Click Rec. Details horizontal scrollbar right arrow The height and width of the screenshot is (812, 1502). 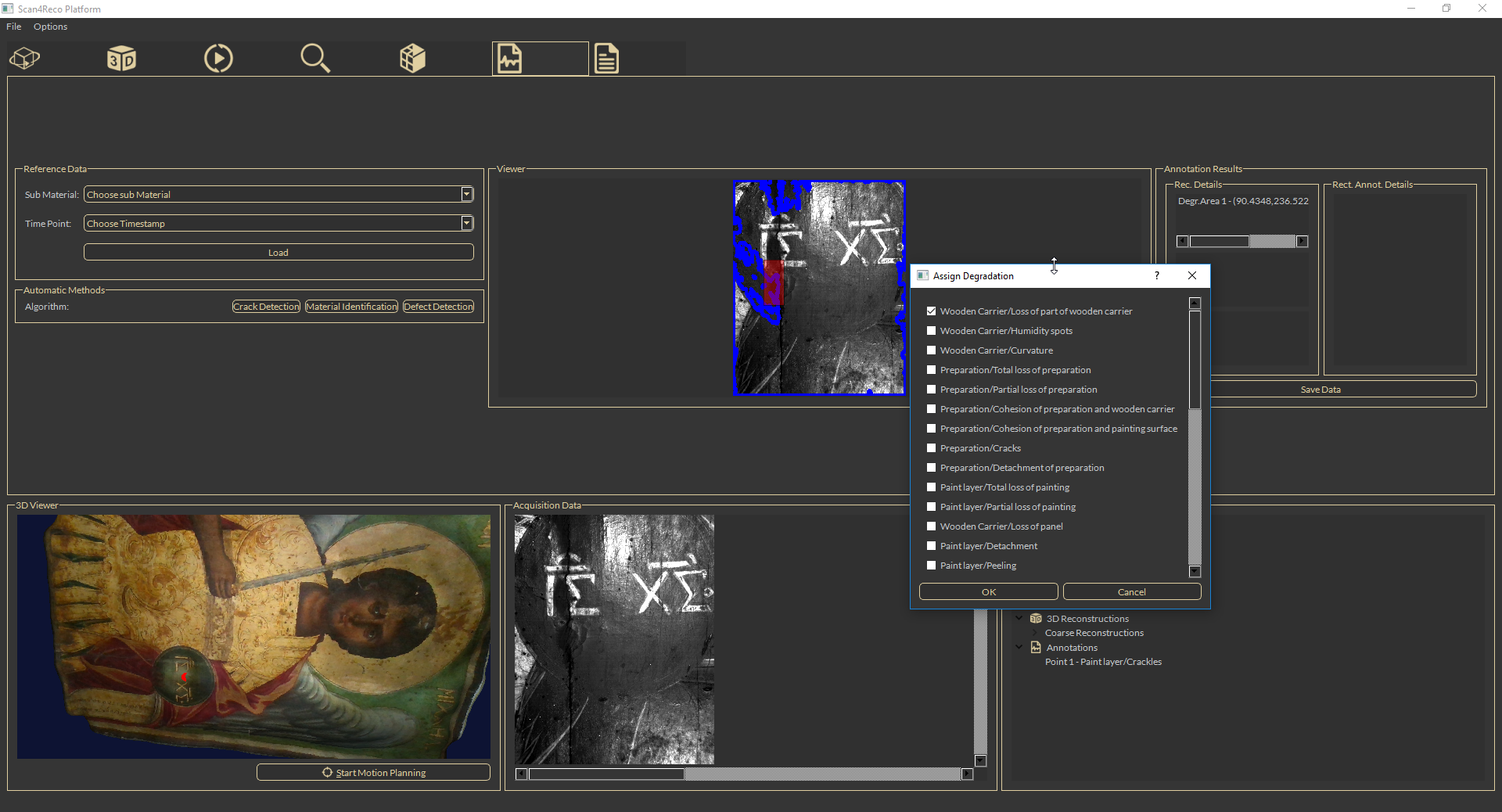pyautogui.click(x=1302, y=241)
